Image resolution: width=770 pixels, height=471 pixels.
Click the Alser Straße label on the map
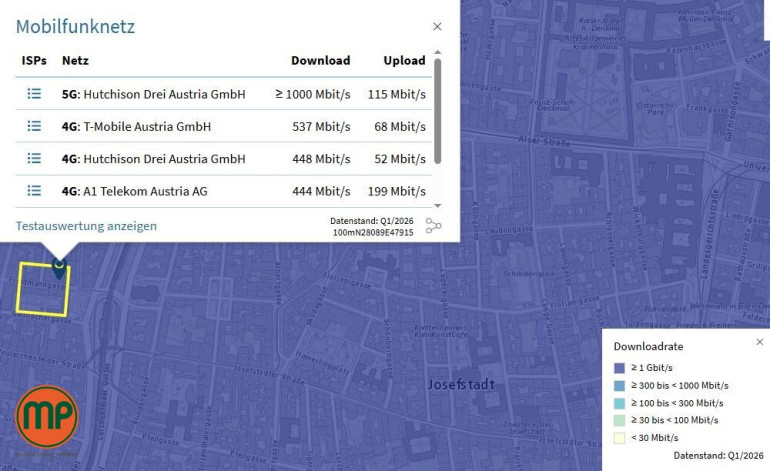click(x=545, y=141)
